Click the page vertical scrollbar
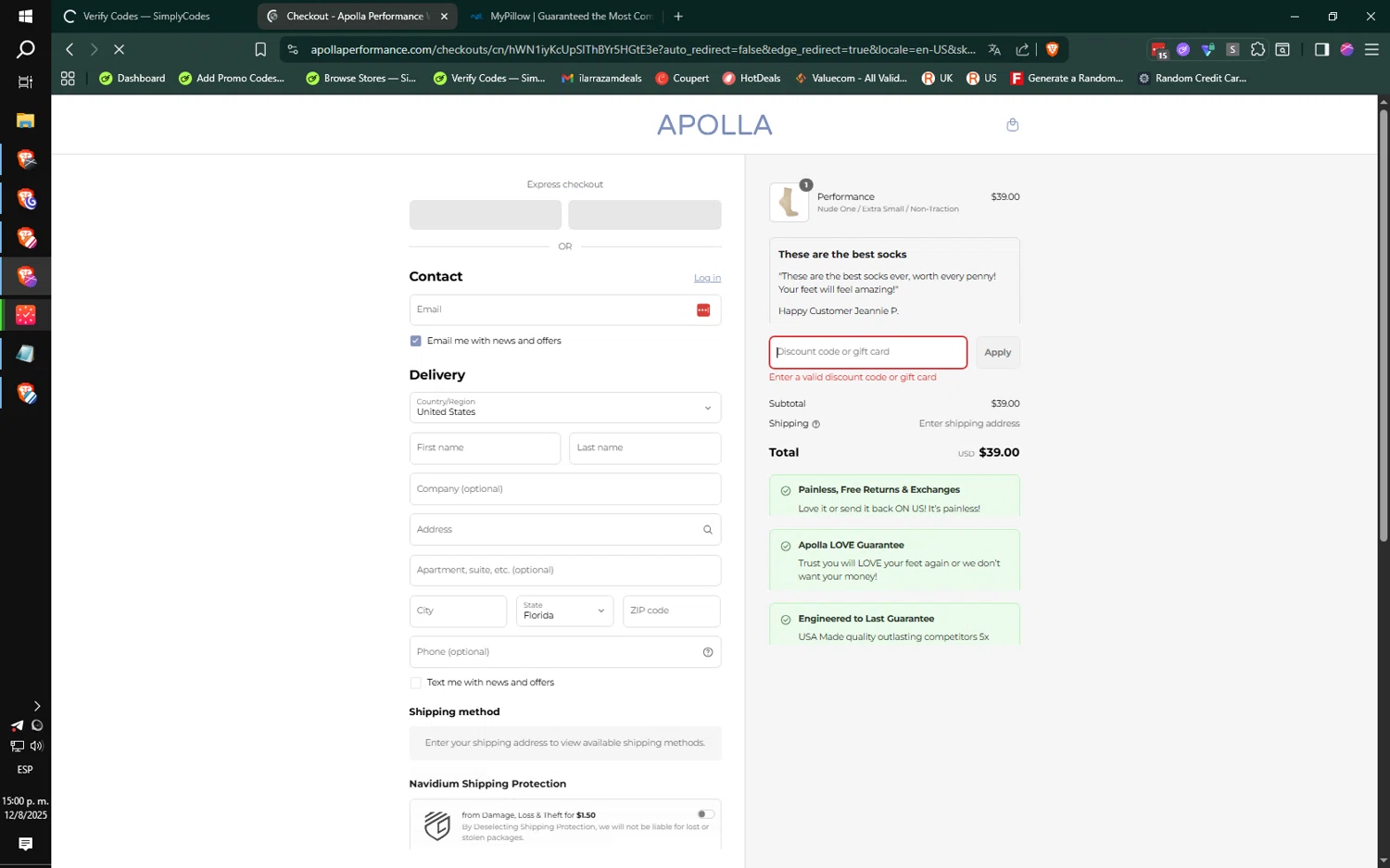Image resolution: width=1390 pixels, height=868 pixels. pos(1383,324)
